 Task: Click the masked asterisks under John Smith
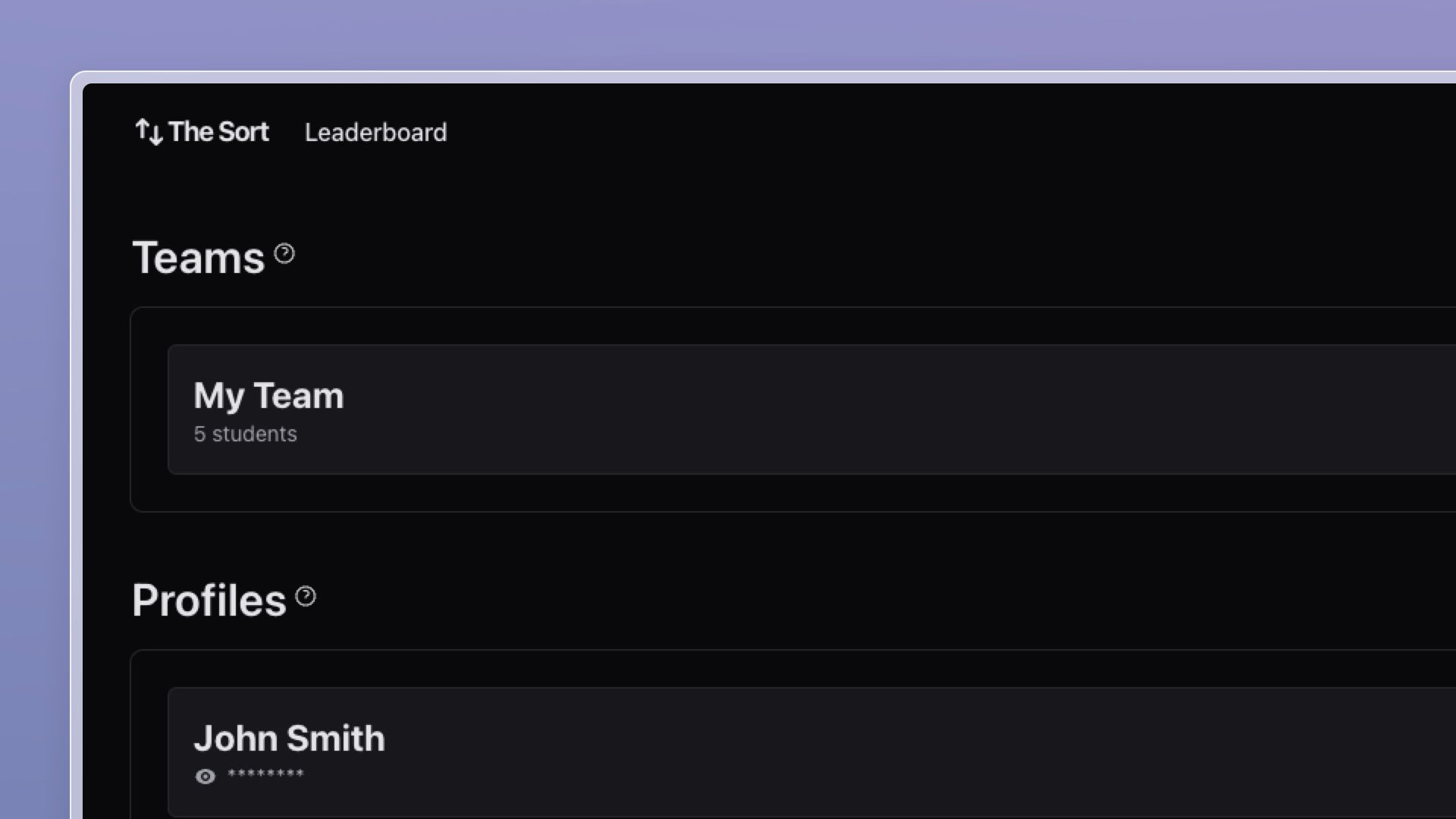tap(265, 775)
